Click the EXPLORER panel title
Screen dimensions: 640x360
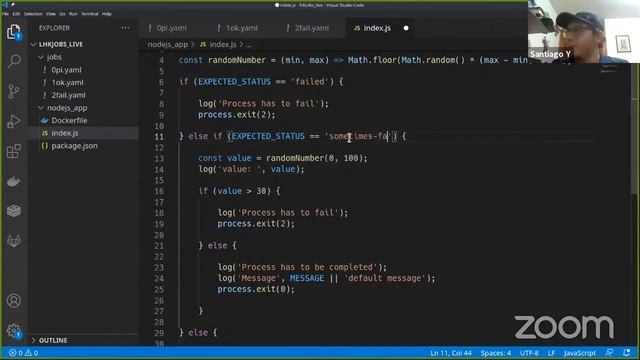(54, 28)
